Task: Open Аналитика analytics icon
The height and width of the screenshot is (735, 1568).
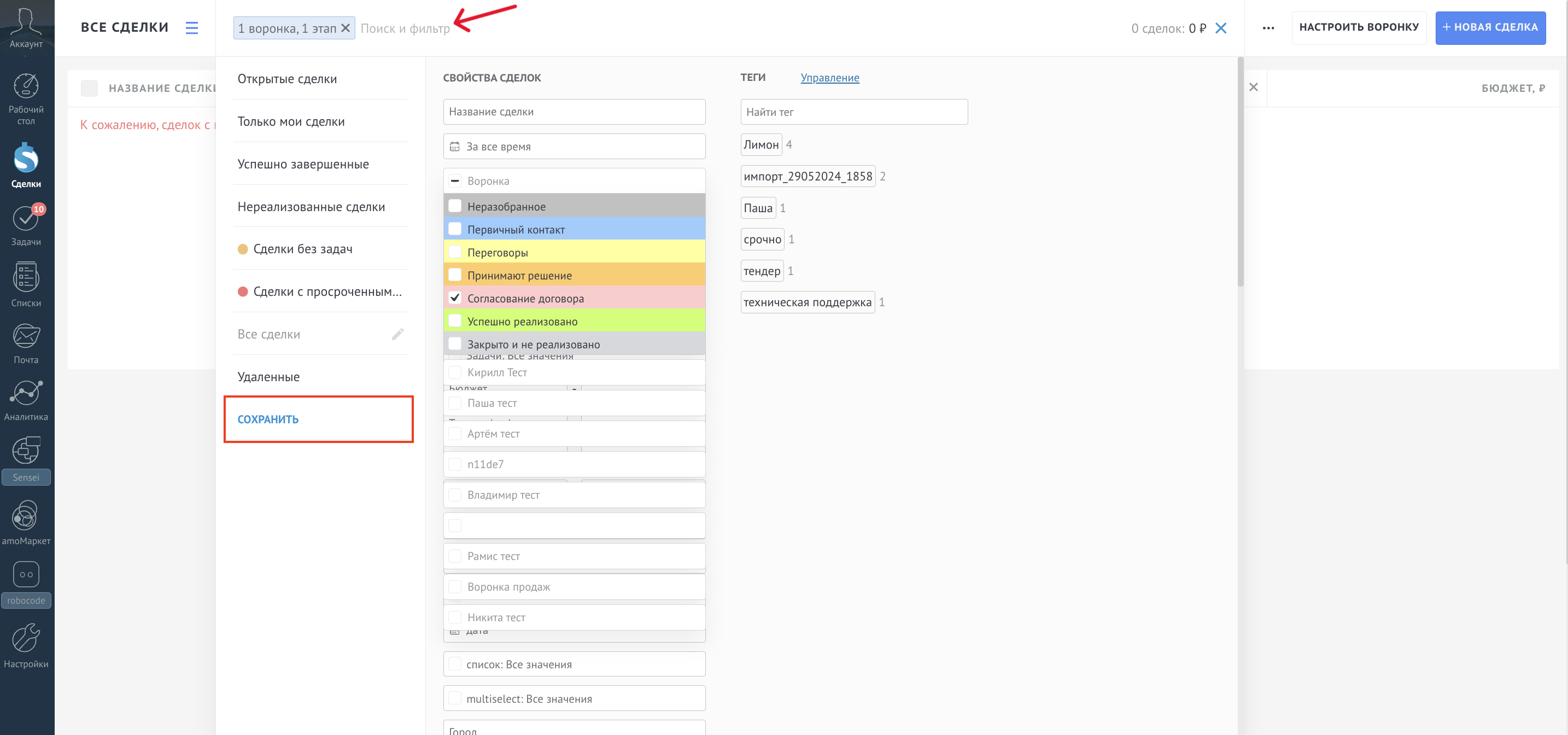Action: [26, 393]
